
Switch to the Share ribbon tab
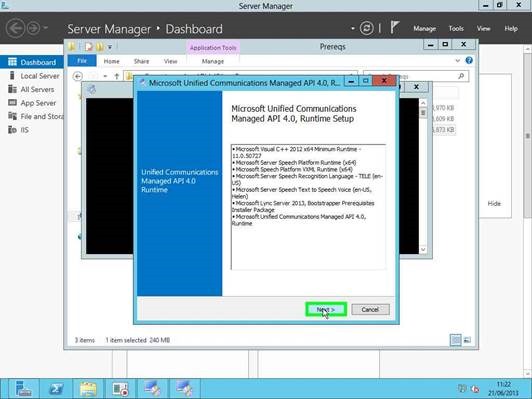click(141, 61)
